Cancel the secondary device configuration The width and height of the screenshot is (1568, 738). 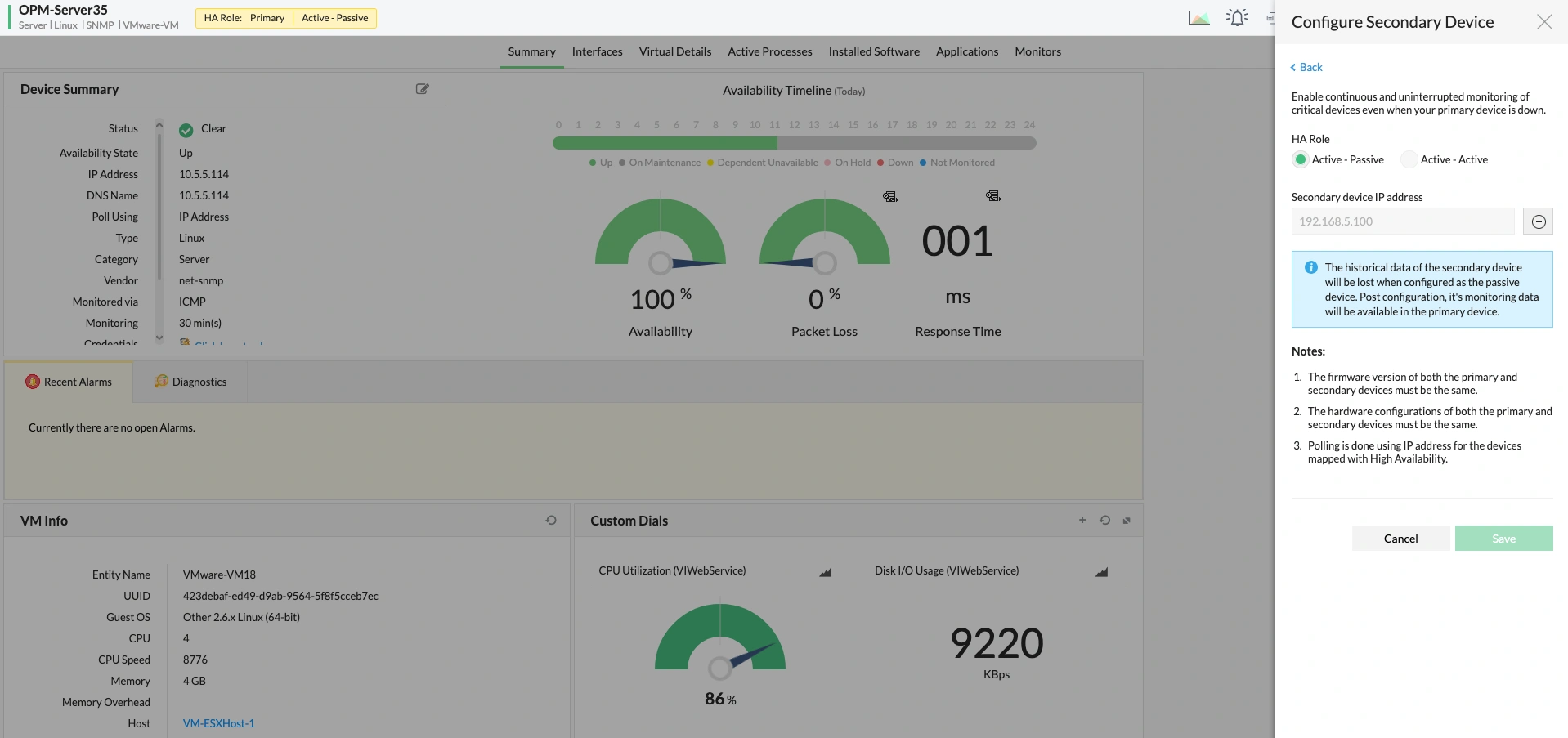[x=1400, y=538]
